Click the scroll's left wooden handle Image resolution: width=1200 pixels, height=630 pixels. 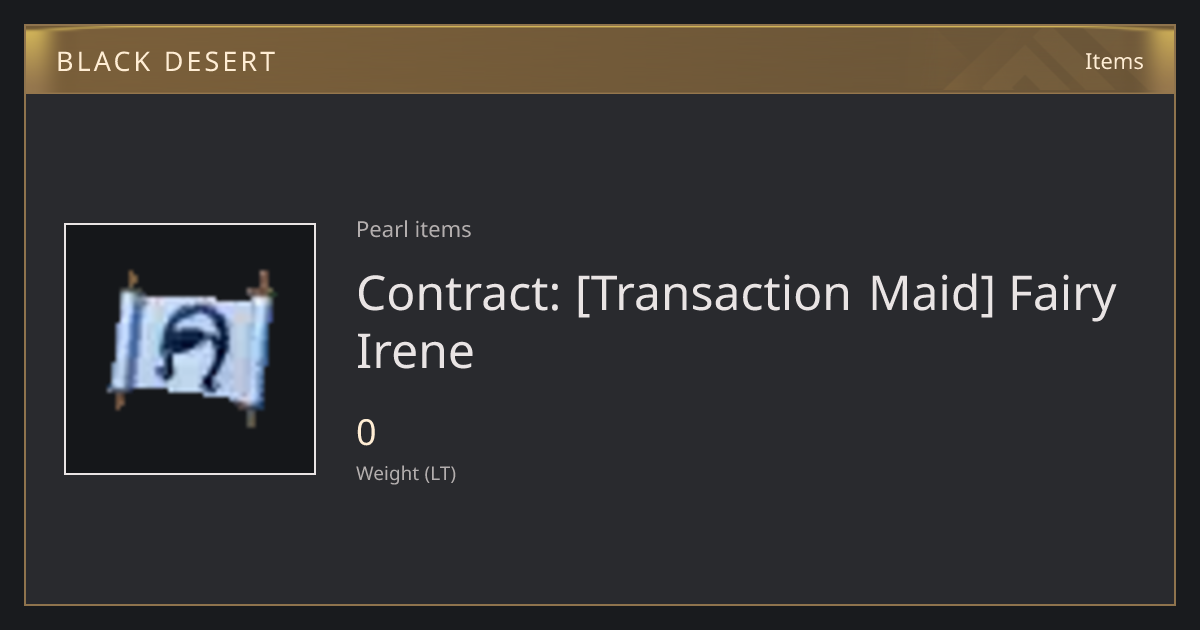point(125,340)
